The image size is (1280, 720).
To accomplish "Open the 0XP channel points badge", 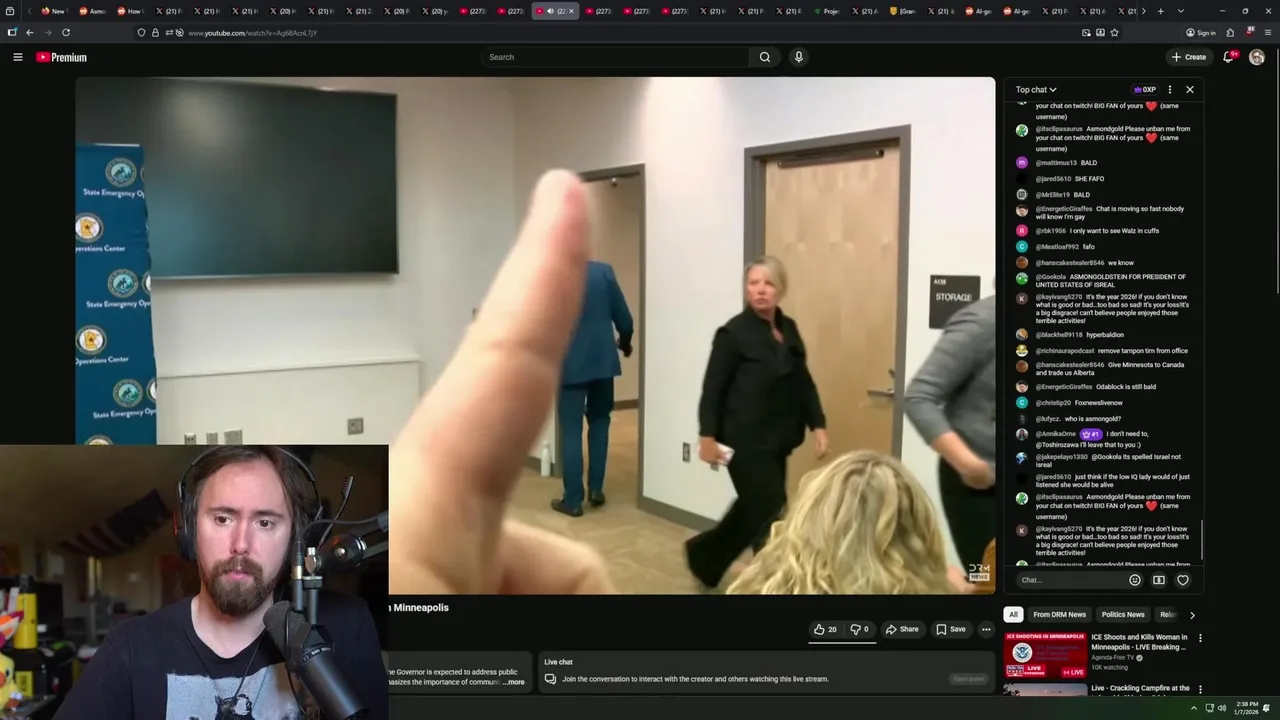I will [1145, 90].
